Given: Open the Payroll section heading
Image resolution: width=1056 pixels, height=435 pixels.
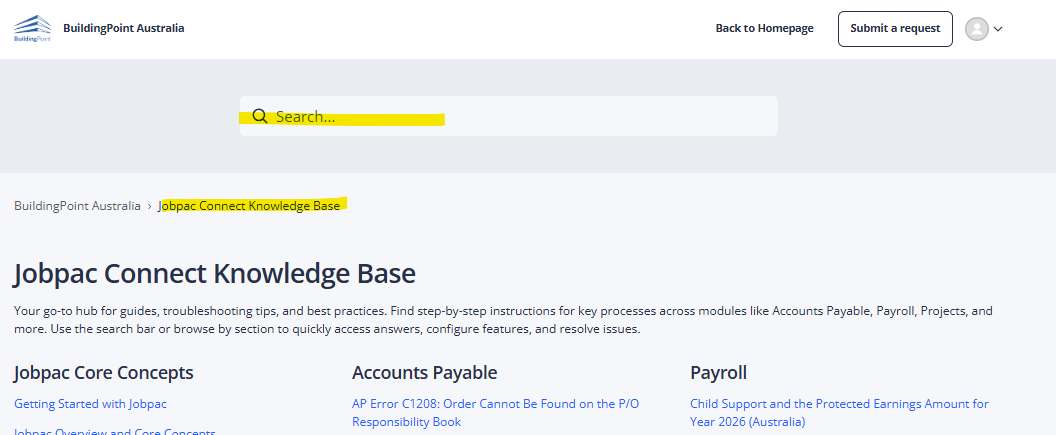Looking at the screenshot, I should [718, 373].
